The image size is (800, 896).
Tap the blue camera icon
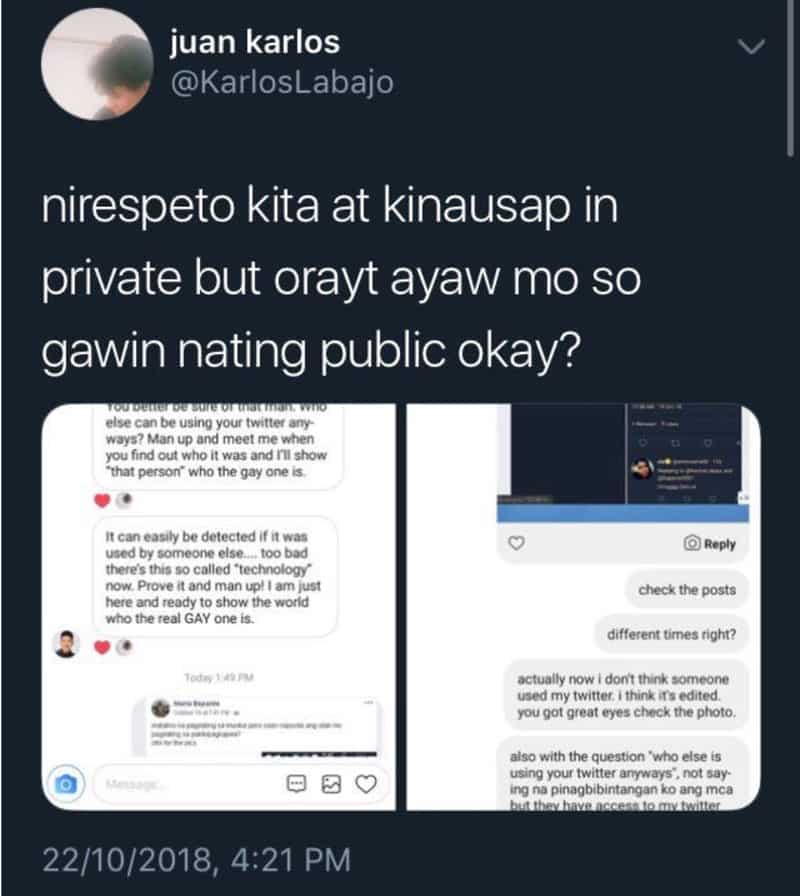66,783
